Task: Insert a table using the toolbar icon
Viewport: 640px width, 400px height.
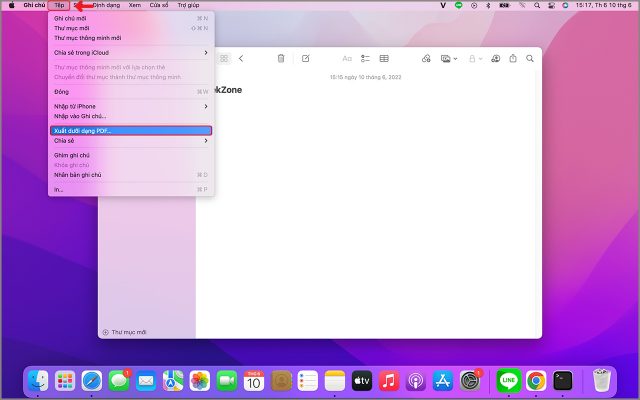Action: (x=384, y=59)
